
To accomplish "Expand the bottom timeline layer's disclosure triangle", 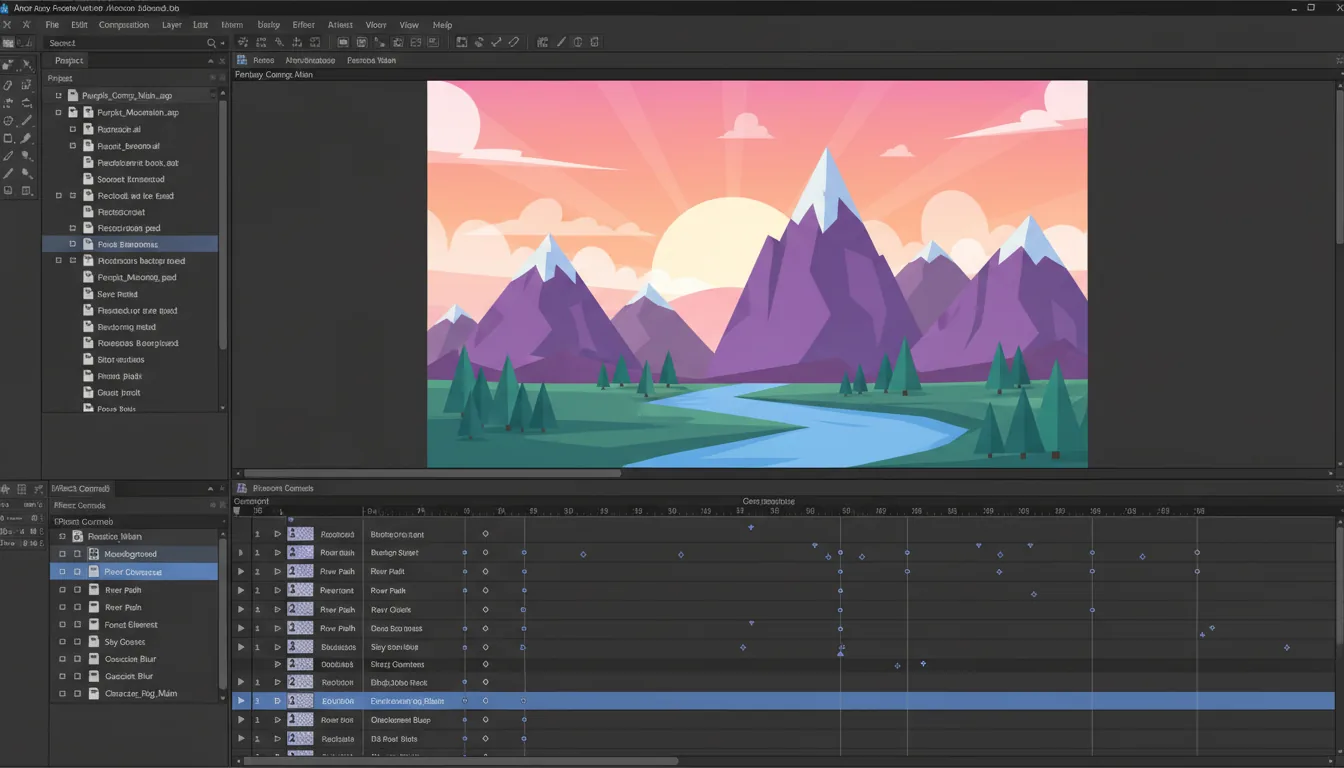I will point(241,738).
